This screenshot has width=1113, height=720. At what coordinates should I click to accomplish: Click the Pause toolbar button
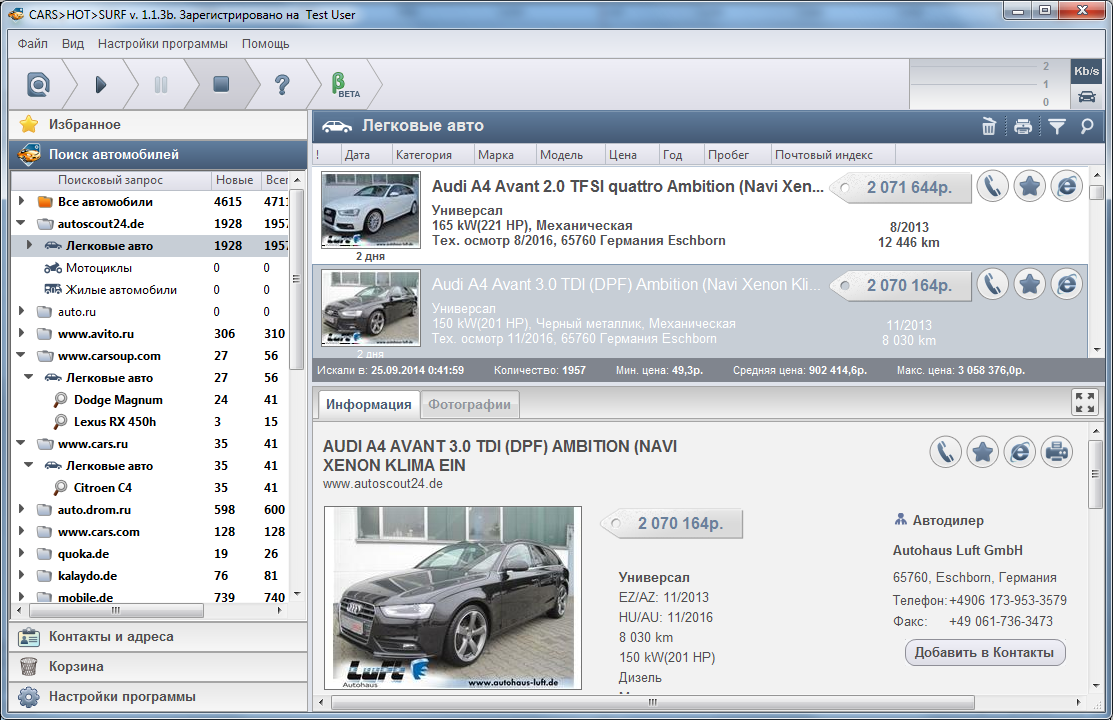click(161, 84)
